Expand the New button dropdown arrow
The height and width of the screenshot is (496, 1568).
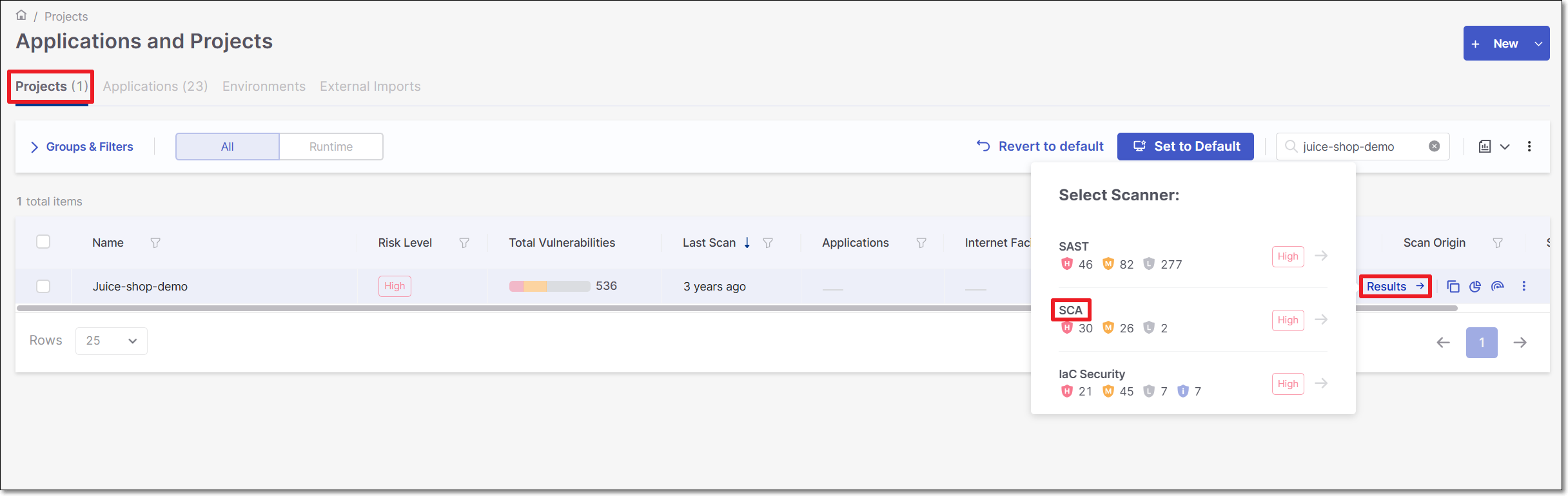pos(1538,44)
